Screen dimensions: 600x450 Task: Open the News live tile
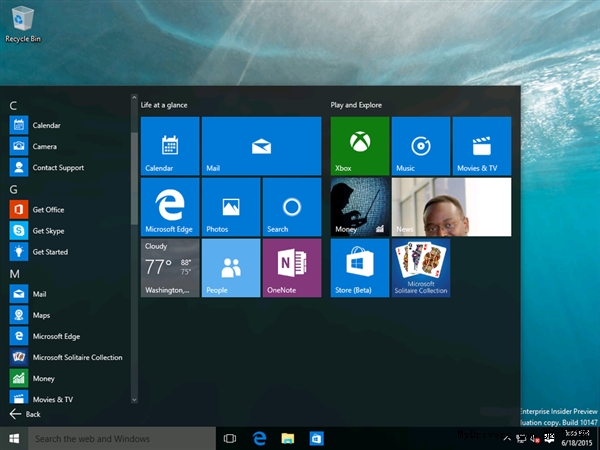[451, 207]
